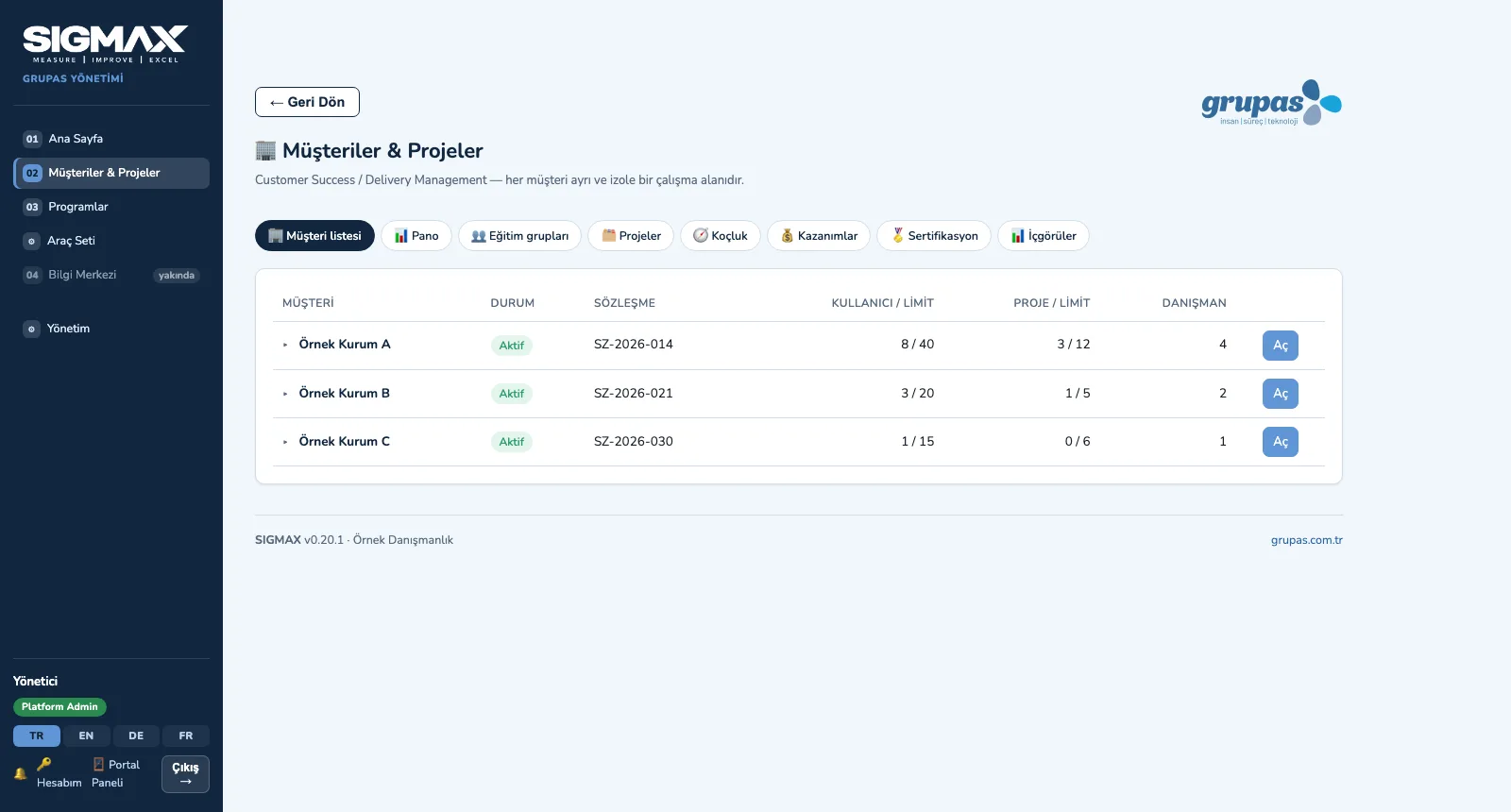1511x812 pixels.
Task: Expand the Örnek Kurum C row
Action: pos(285,442)
